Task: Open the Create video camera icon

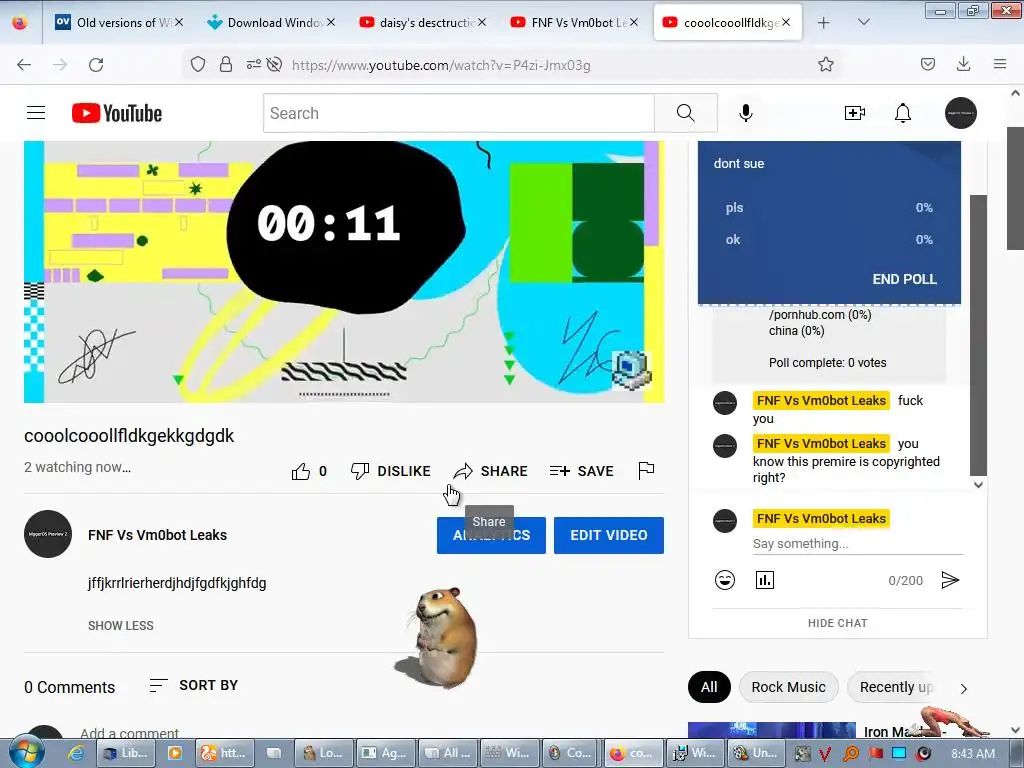Action: click(854, 113)
